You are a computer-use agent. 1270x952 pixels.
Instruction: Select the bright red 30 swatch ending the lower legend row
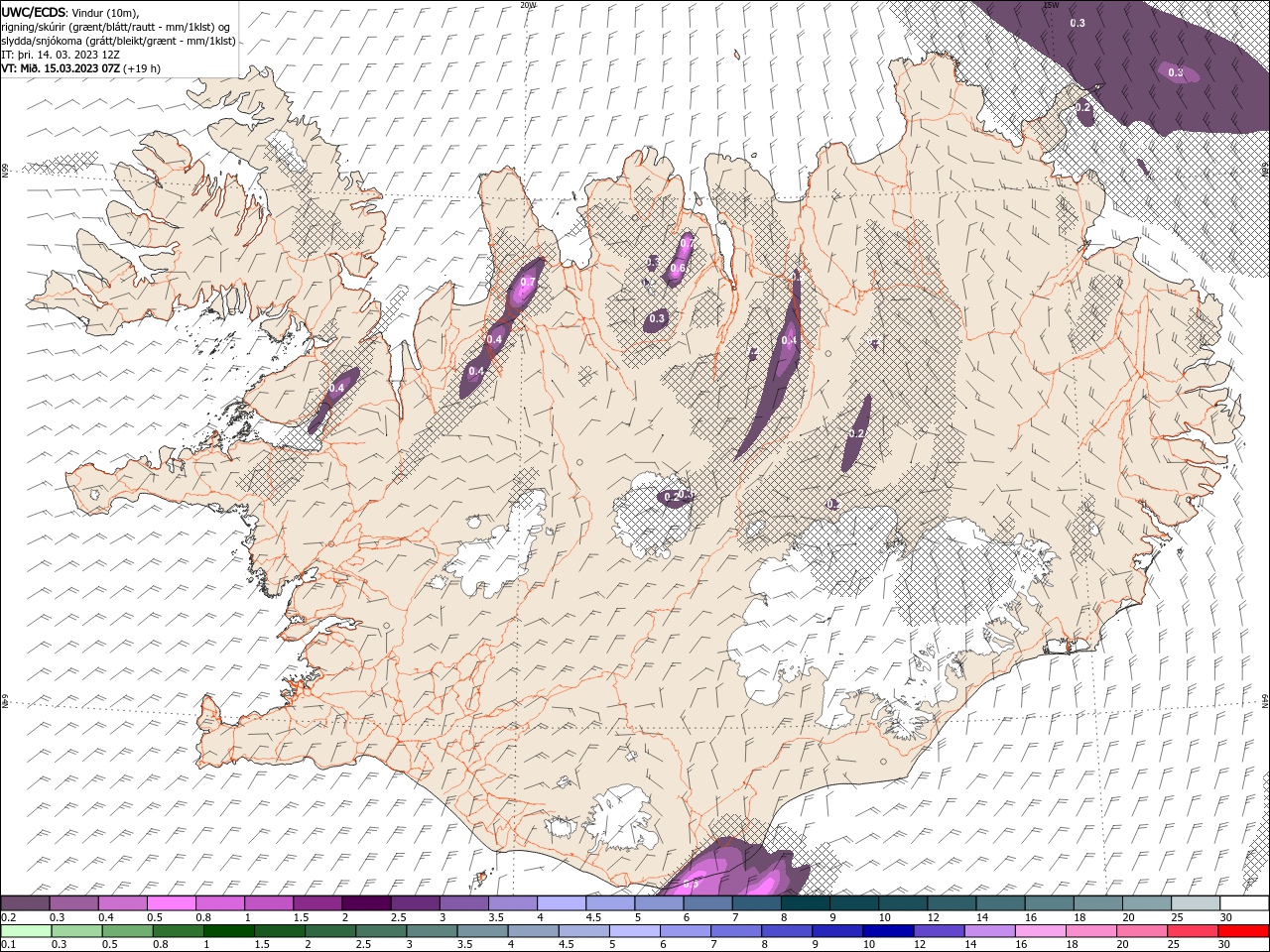click(x=1244, y=931)
